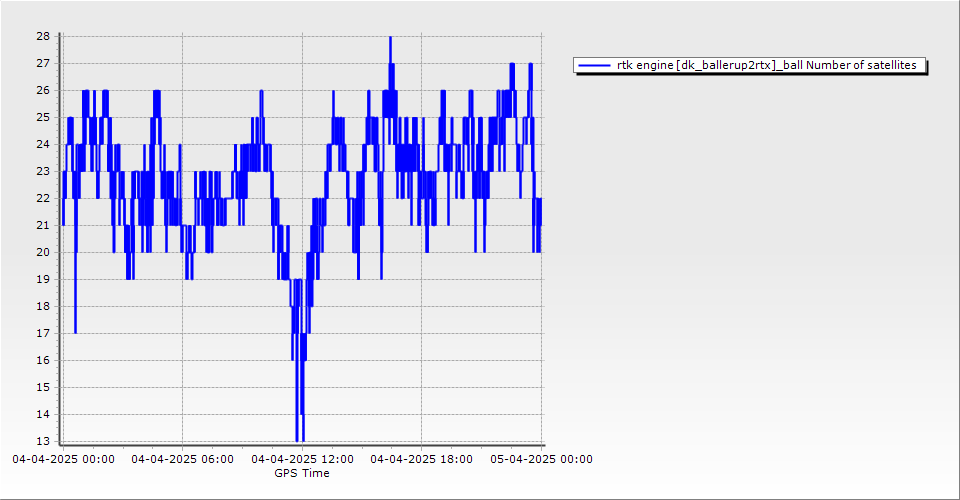
Task: Click y-axis value 17
Action: tap(43, 334)
